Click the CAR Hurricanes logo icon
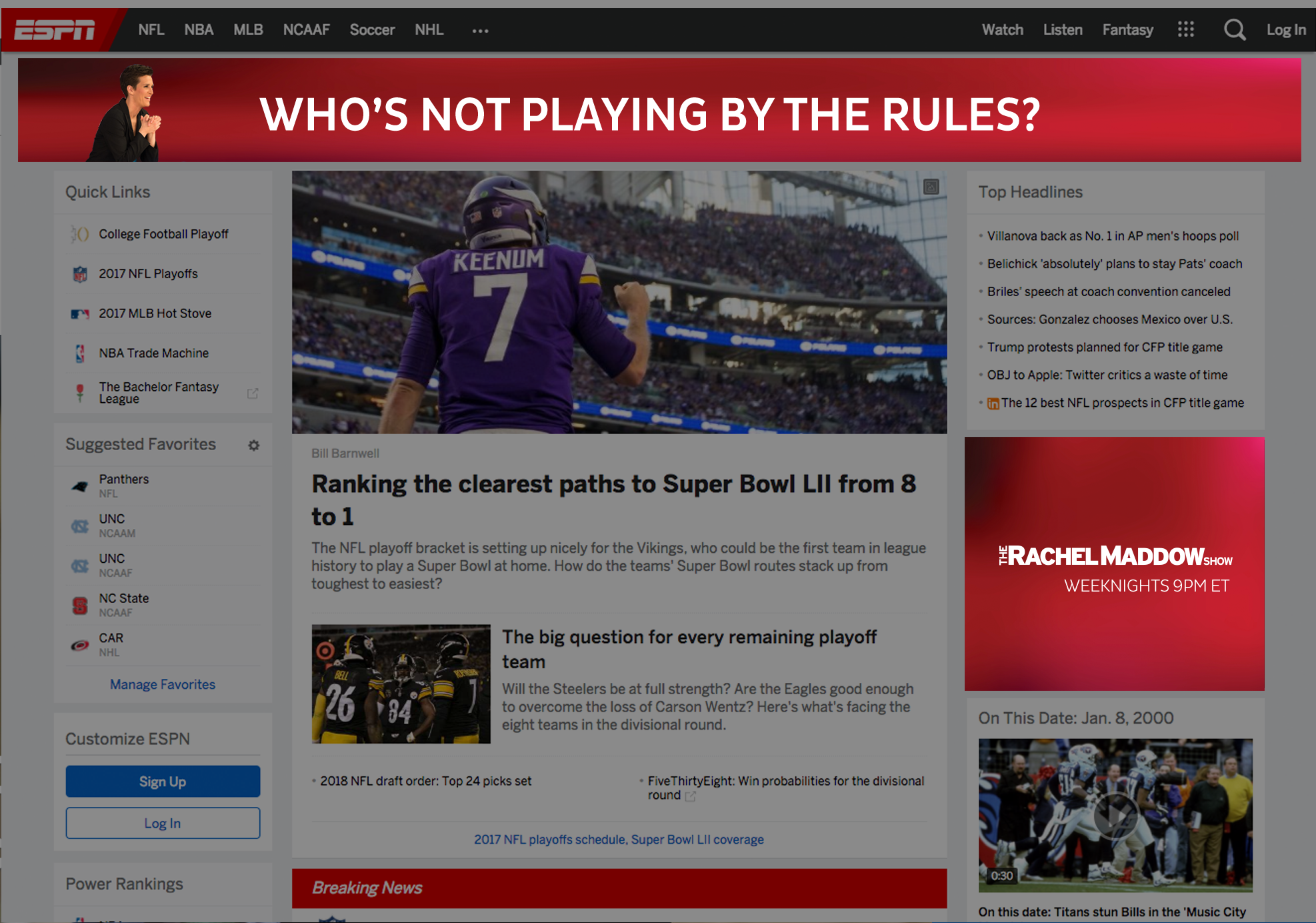This screenshot has width=1316, height=923. pos(80,645)
